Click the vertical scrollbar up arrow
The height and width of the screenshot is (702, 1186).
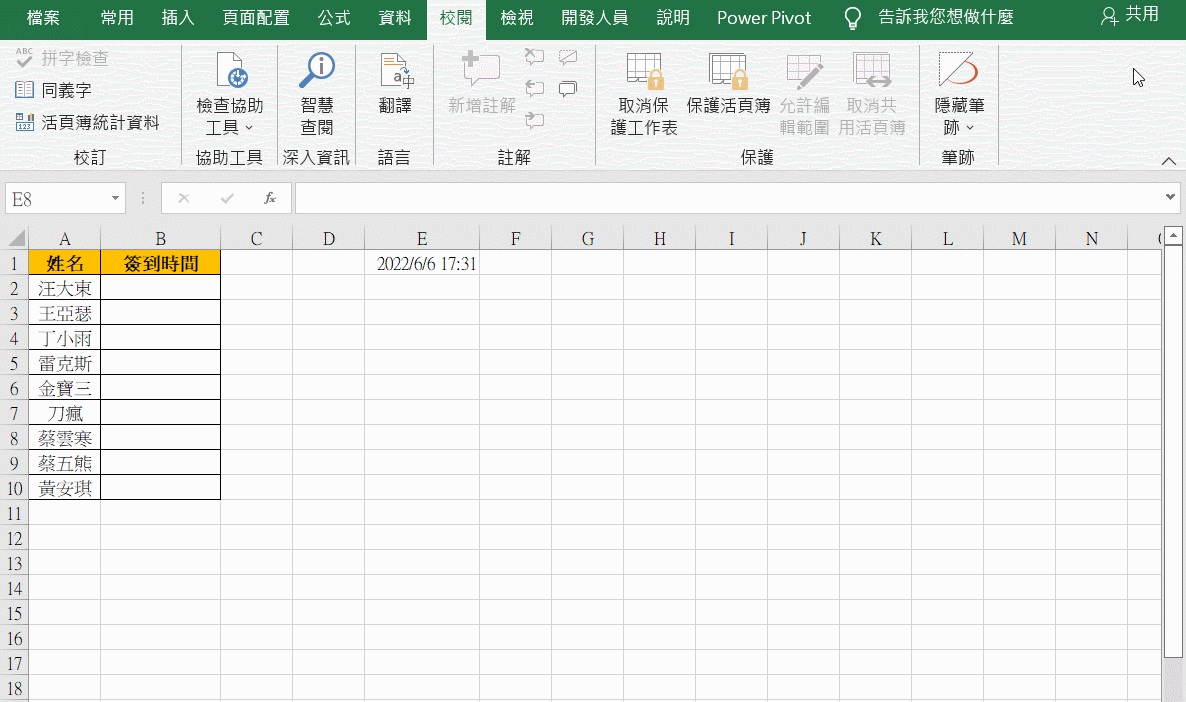point(1173,235)
